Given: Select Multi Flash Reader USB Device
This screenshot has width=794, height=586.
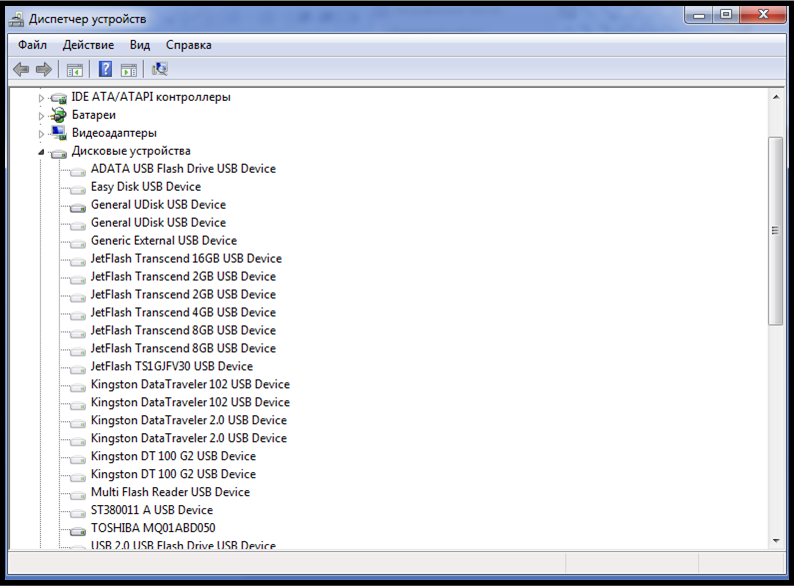Looking at the screenshot, I should click(171, 492).
